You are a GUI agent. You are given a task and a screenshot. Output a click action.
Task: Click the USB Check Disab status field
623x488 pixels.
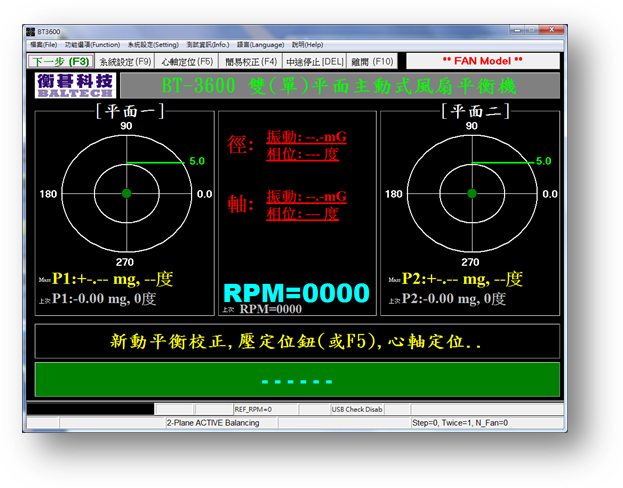pyautogui.click(x=357, y=409)
